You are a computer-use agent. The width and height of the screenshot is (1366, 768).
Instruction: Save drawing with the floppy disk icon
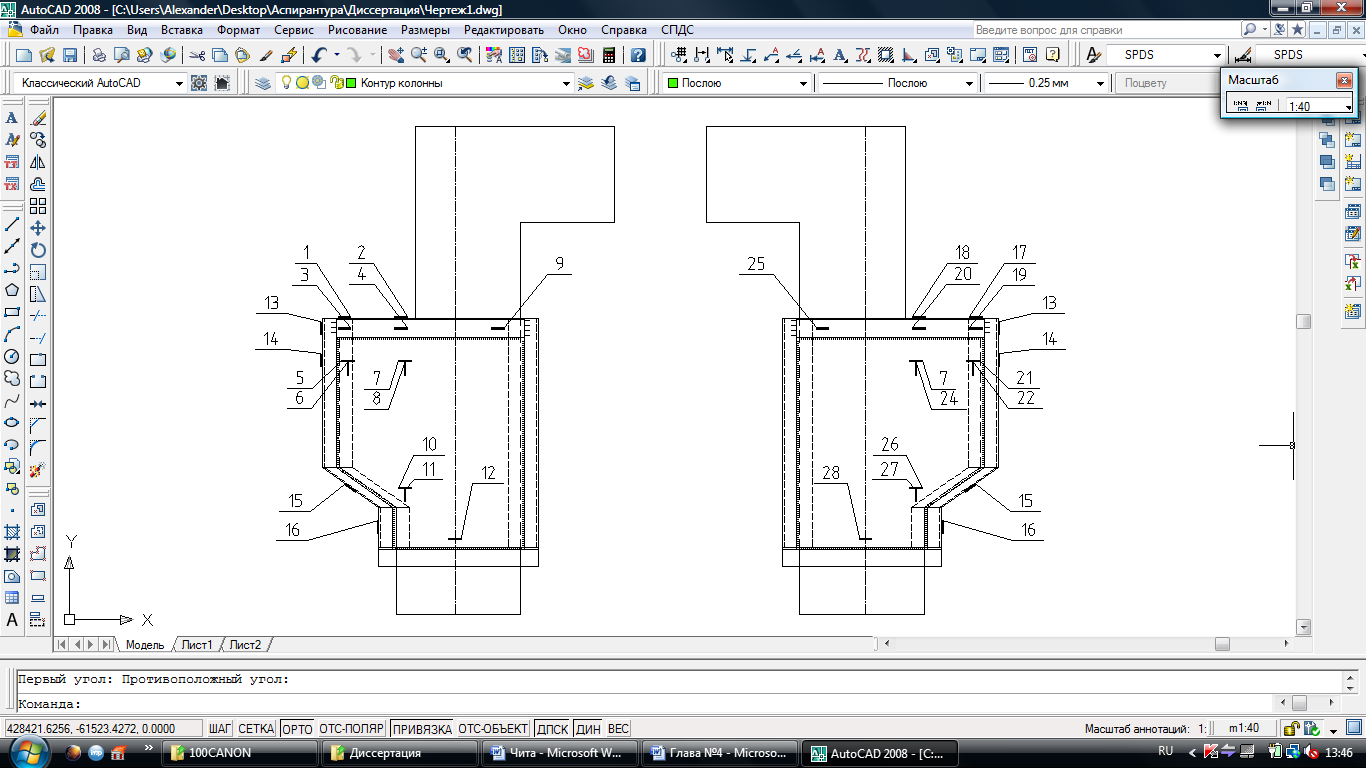pos(70,55)
